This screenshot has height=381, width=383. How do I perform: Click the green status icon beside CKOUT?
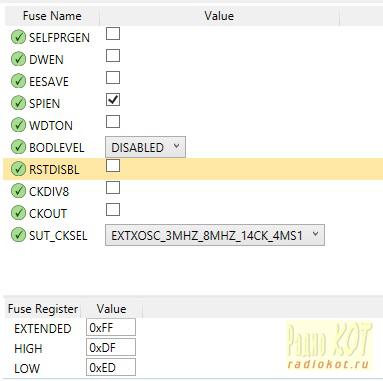(18, 213)
